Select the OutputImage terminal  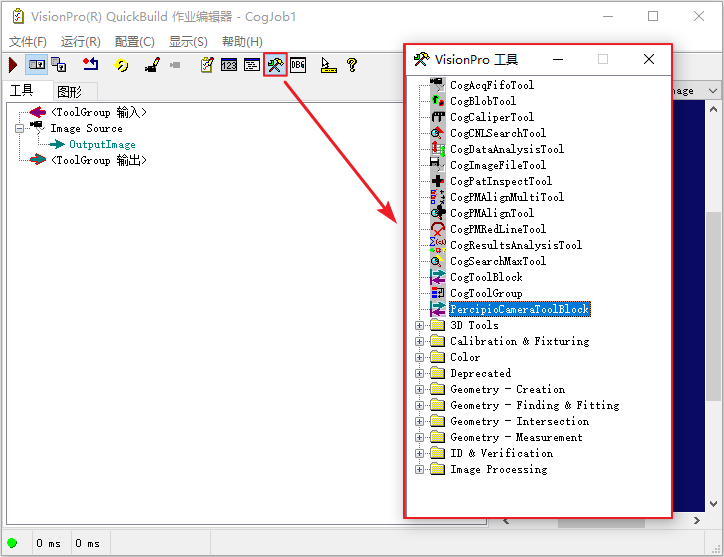pyautogui.click(x=103, y=145)
